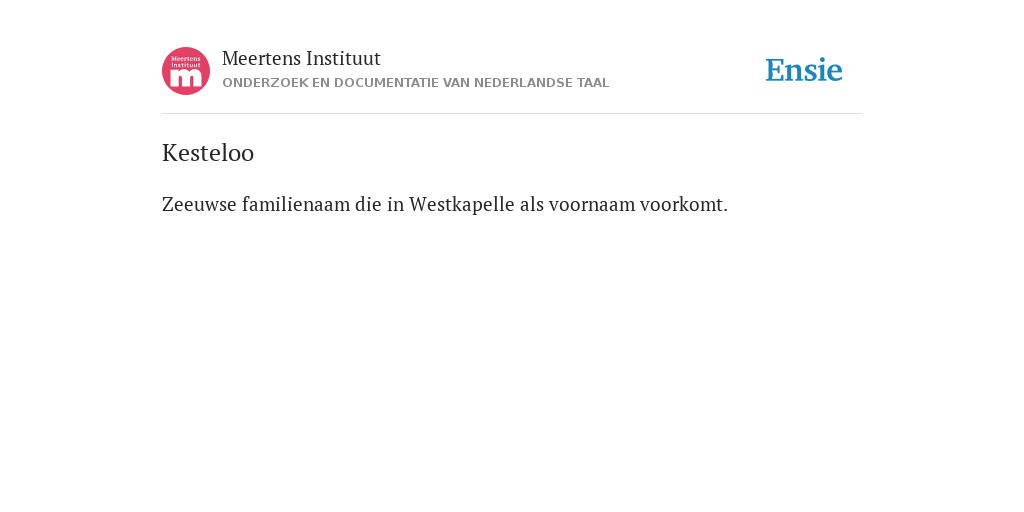Click the place name Westkapelle in the definition
Screen dimensions: 1024x512
click(462, 205)
